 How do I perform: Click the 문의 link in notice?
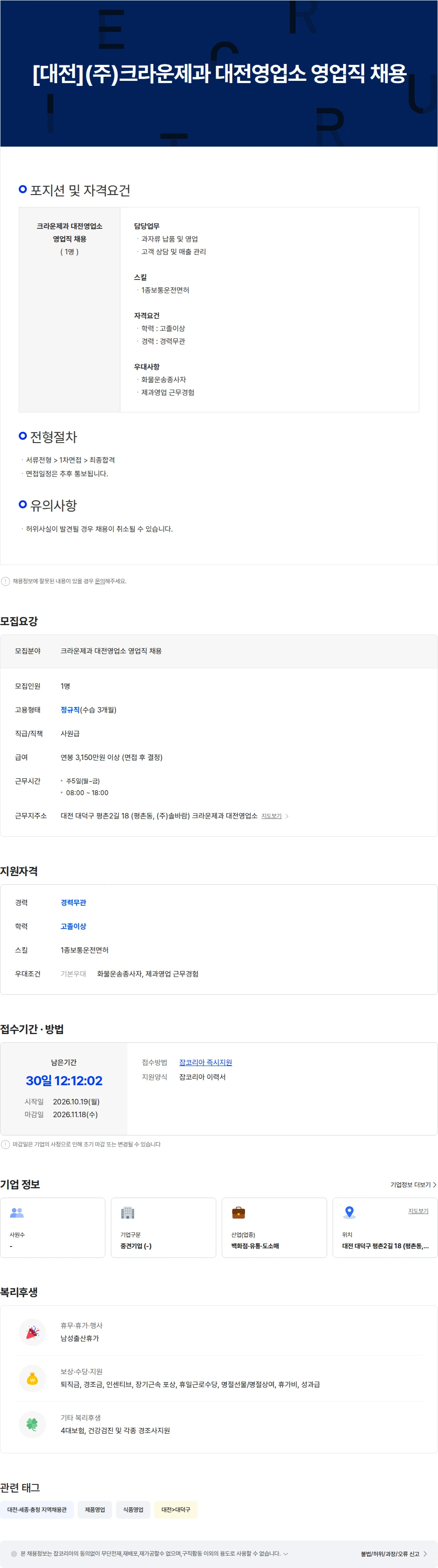[100, 581]
